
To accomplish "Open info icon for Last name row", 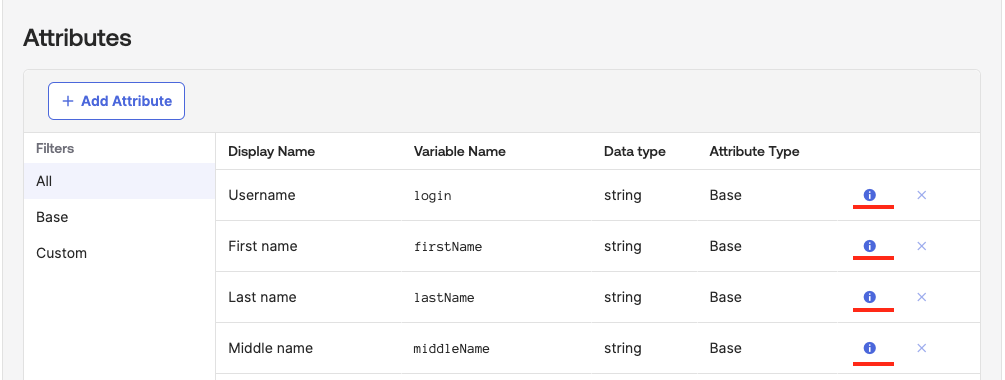I will [869, 297].
